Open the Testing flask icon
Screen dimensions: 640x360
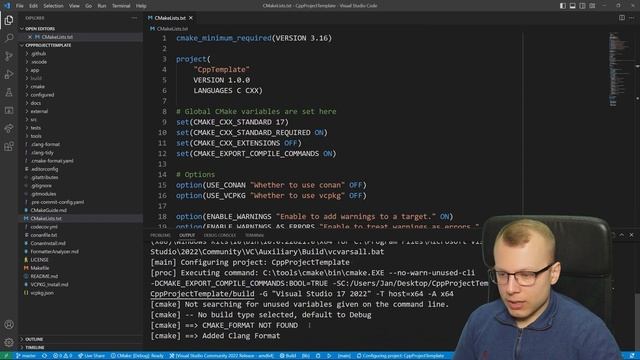coord(9,92)
